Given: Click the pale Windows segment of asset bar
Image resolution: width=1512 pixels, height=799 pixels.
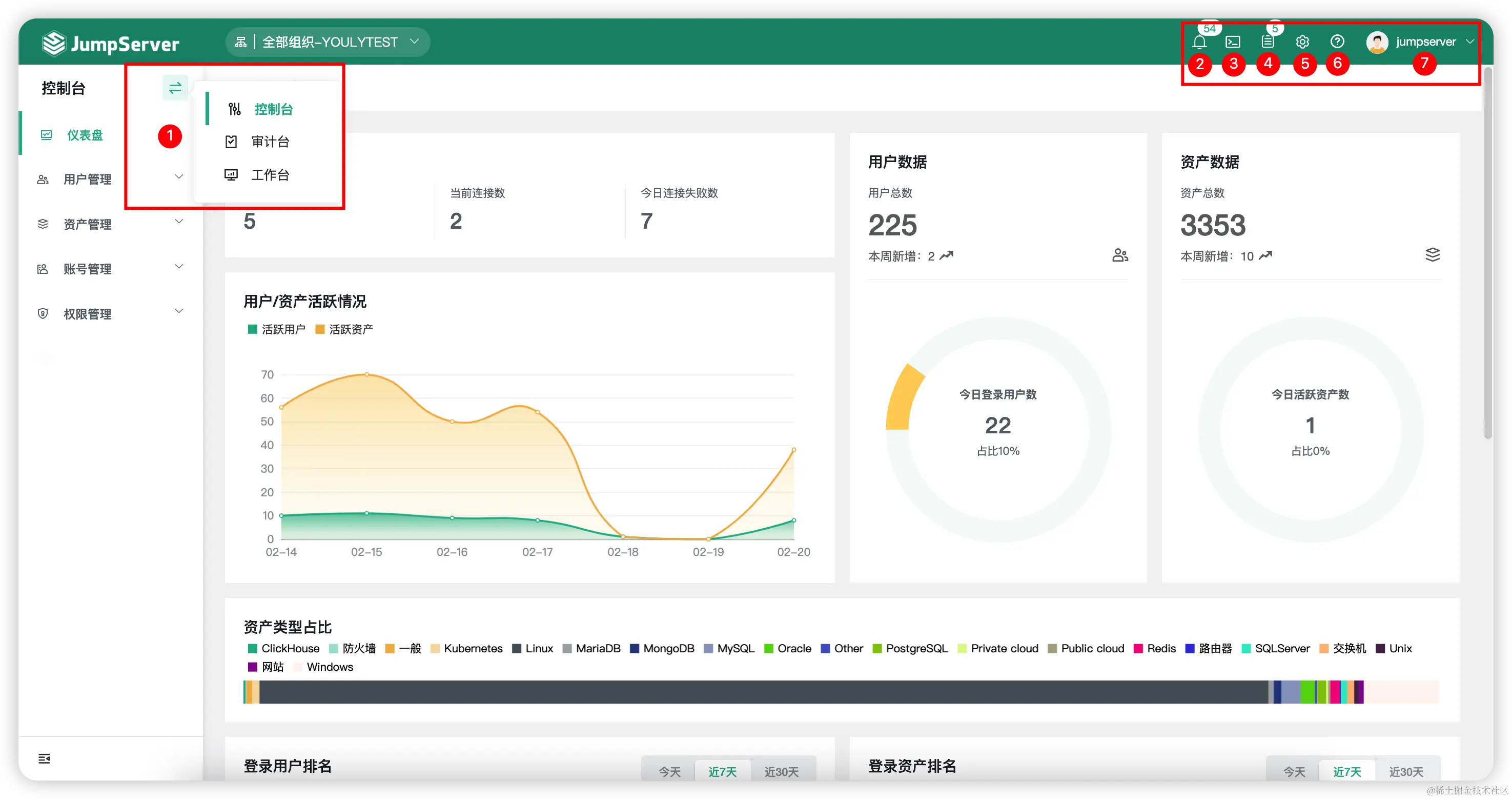Looking at the screenshot, I should click(x=1402, y=692).
